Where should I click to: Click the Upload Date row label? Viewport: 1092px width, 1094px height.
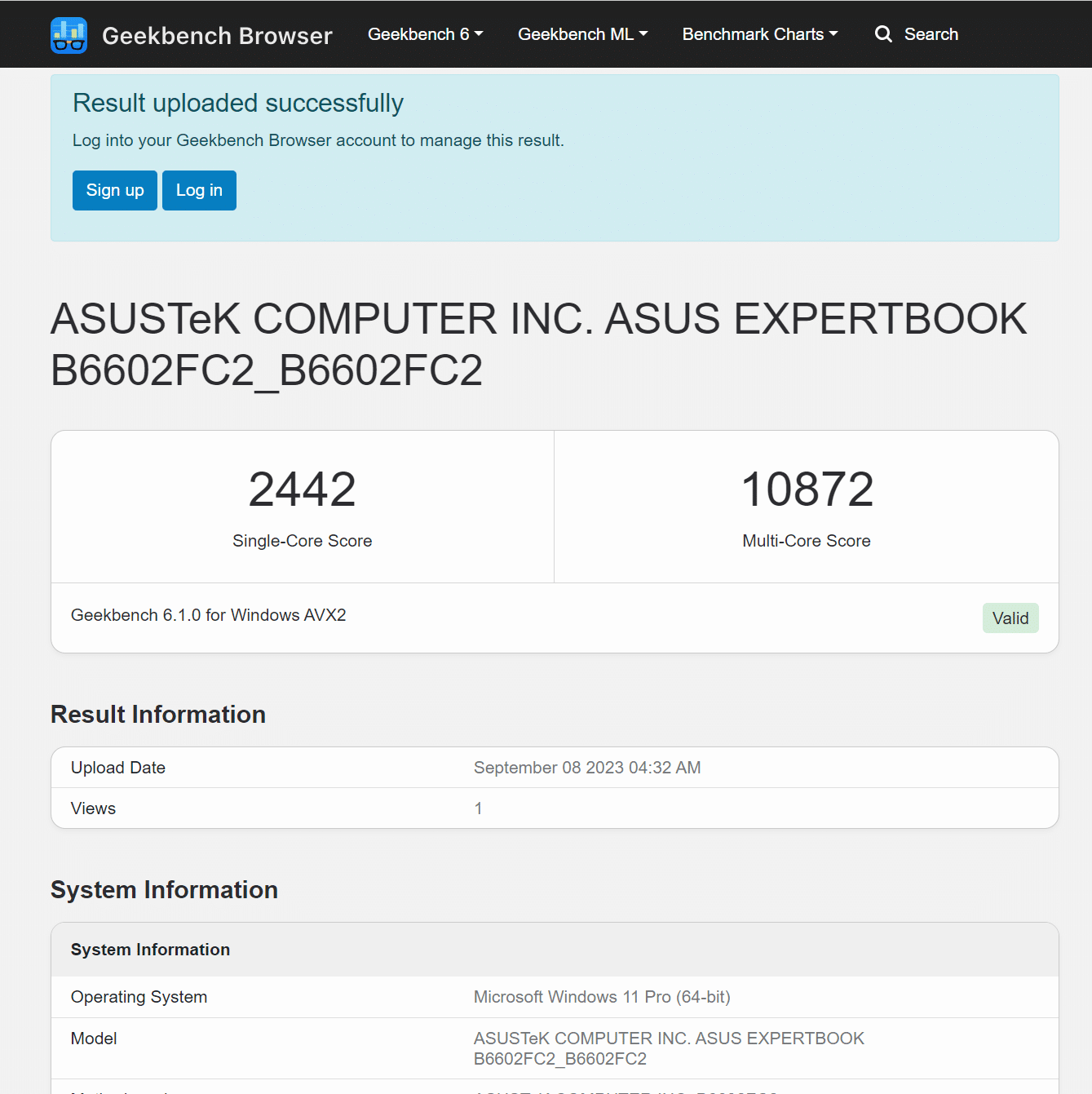pos(118,768)
